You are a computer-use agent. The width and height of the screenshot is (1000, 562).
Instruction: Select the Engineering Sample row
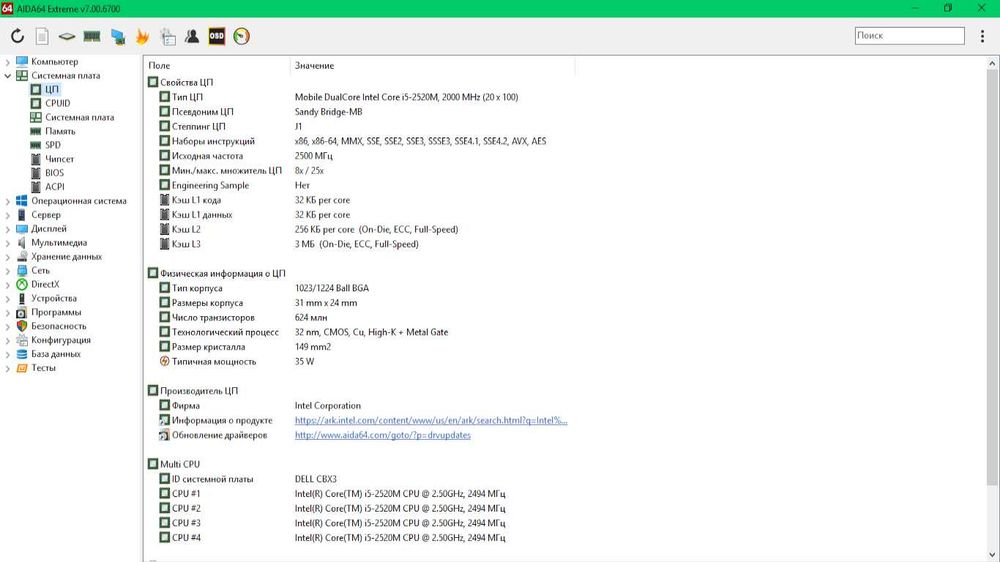360,185
